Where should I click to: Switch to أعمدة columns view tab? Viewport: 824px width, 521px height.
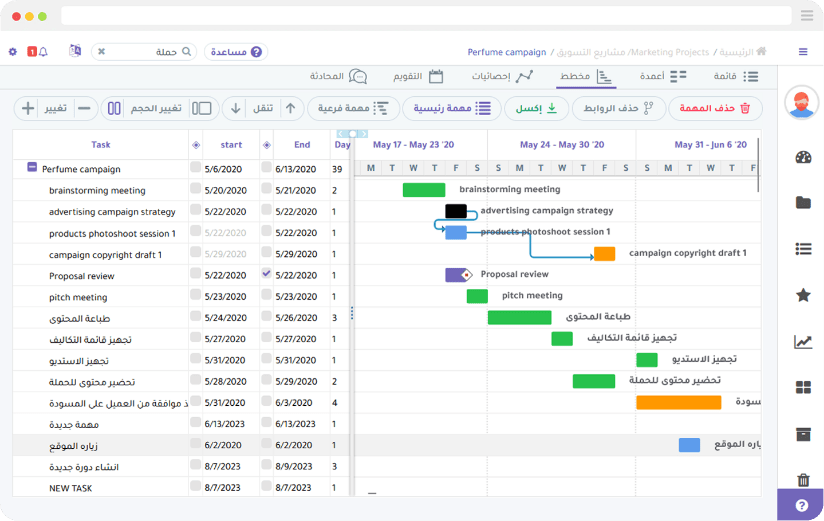(663, 76)
